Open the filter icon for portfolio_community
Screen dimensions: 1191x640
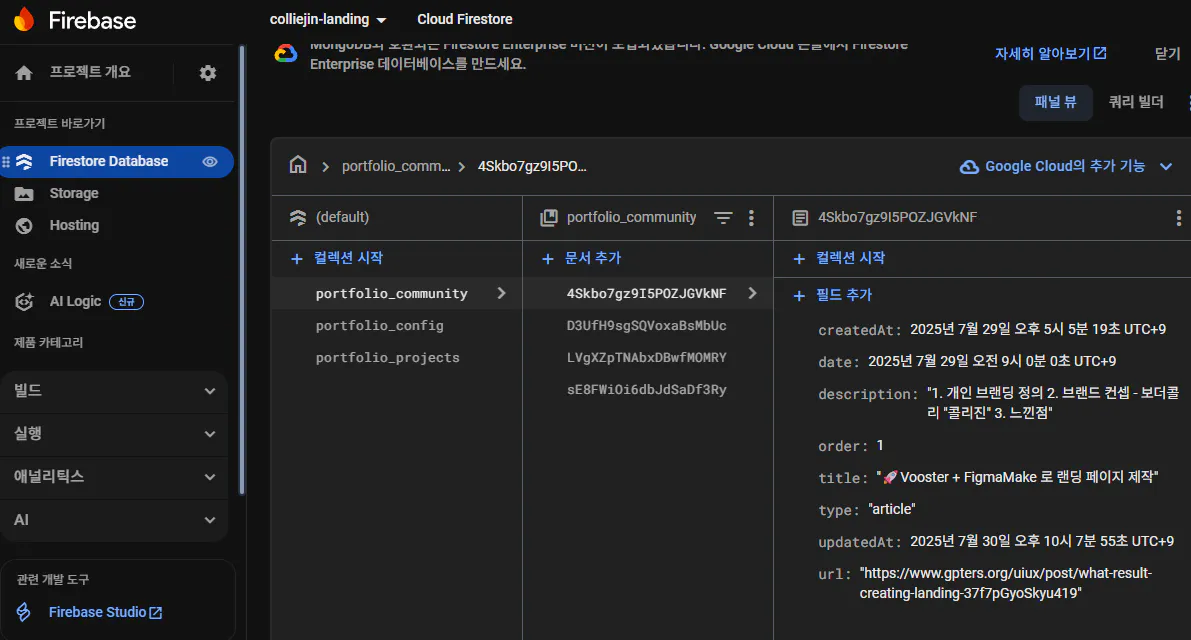tap(723, 217)
